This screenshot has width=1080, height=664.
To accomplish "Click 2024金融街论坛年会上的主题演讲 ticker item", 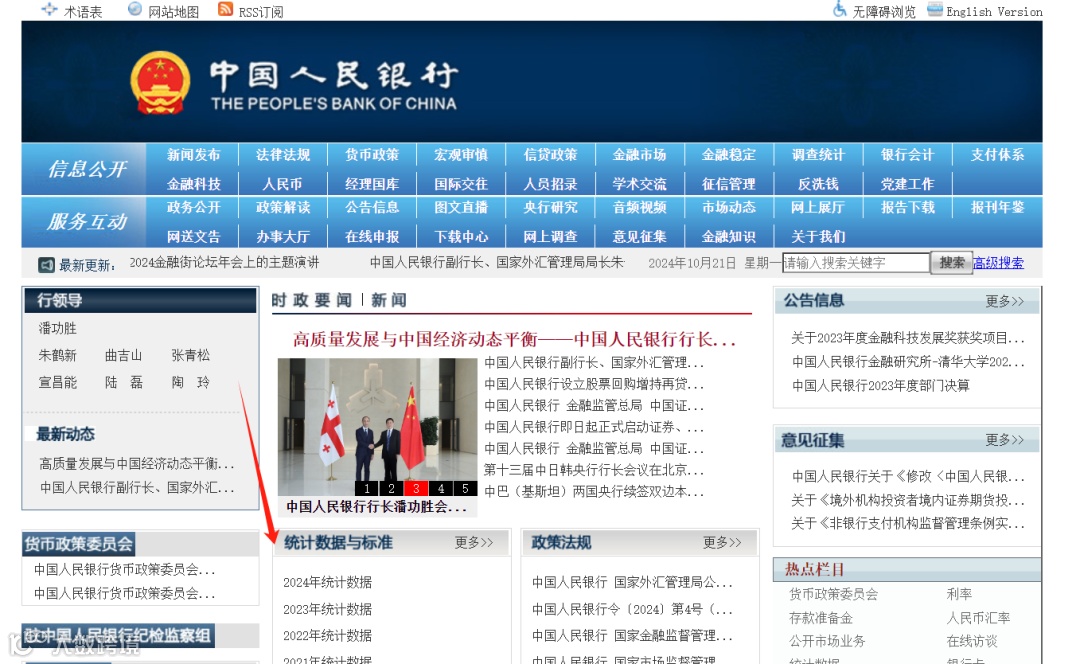I will 225,262.
